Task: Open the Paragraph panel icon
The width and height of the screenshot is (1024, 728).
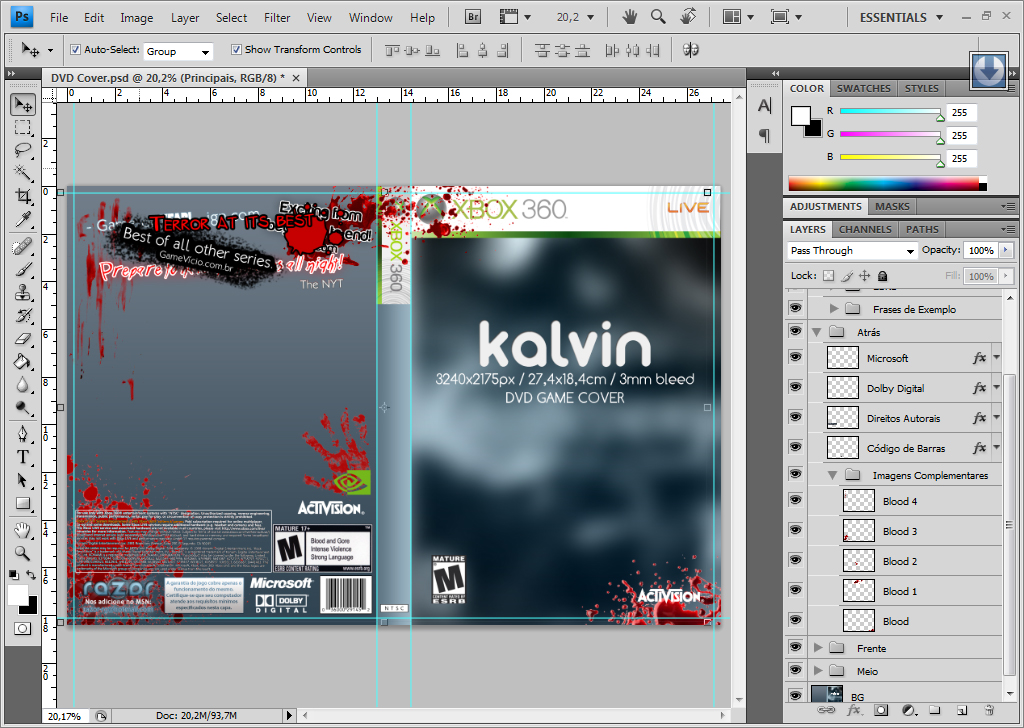Action: coord(765,135)
